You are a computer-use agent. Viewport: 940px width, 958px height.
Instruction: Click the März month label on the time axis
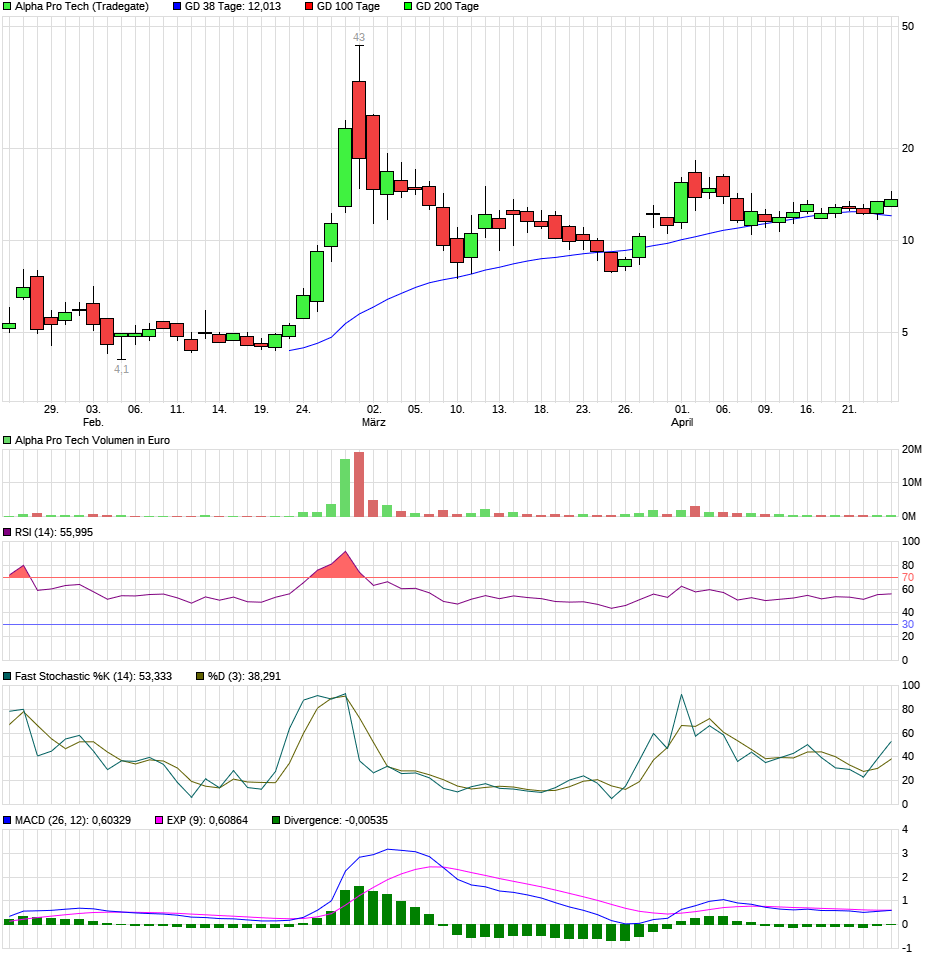[373, 423]
